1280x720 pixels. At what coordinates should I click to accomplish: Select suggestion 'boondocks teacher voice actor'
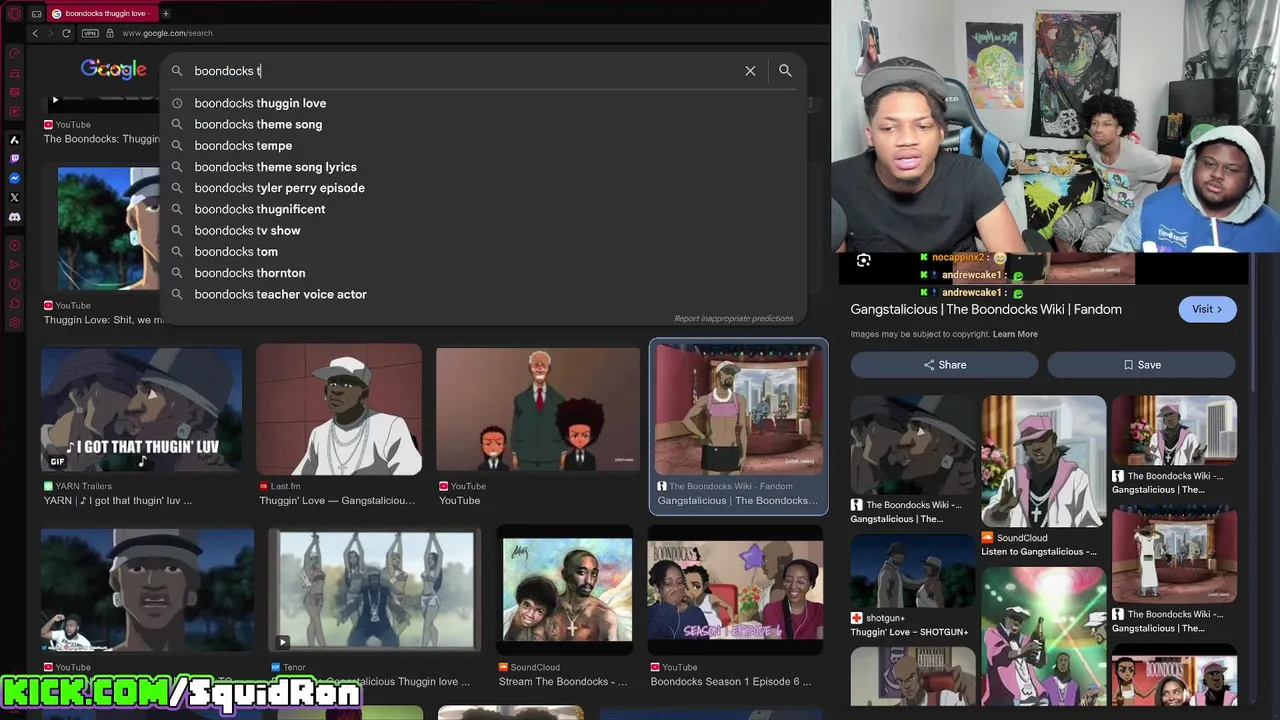(x=483, y=294)
